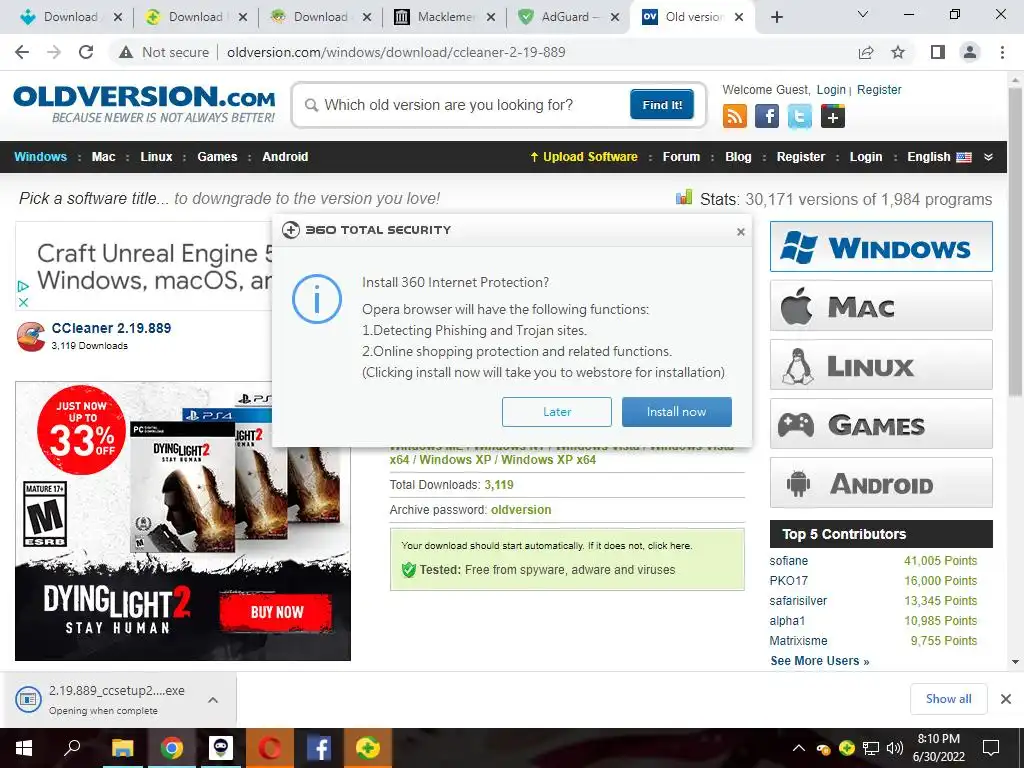
Task: Open the Twitter social icon in header
Action: [x=799, y=116]
